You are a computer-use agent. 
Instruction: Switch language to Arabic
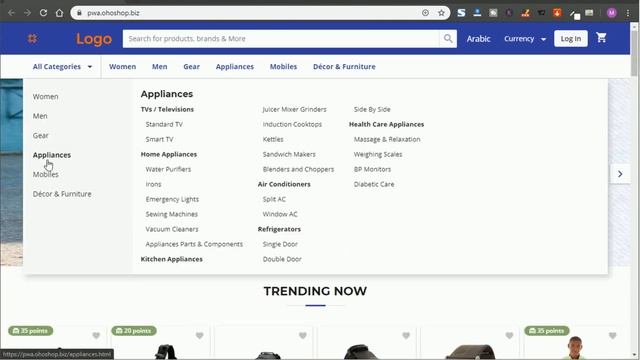coord(478,39)
